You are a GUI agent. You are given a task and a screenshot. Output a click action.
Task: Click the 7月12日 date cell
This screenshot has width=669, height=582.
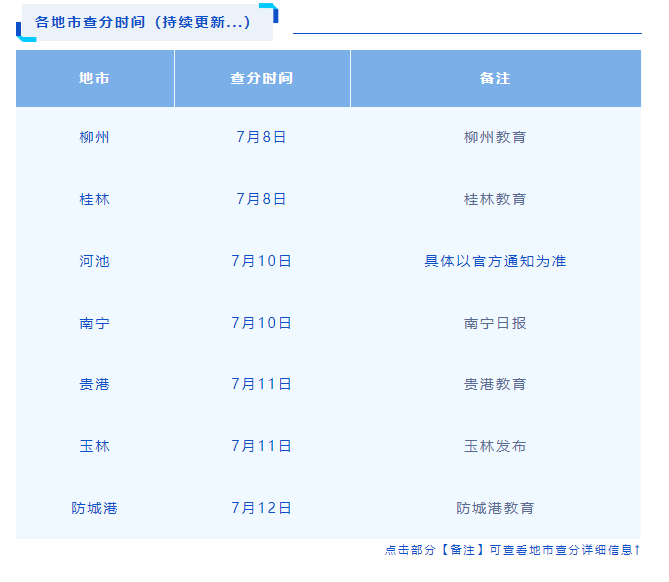(262, 508)
